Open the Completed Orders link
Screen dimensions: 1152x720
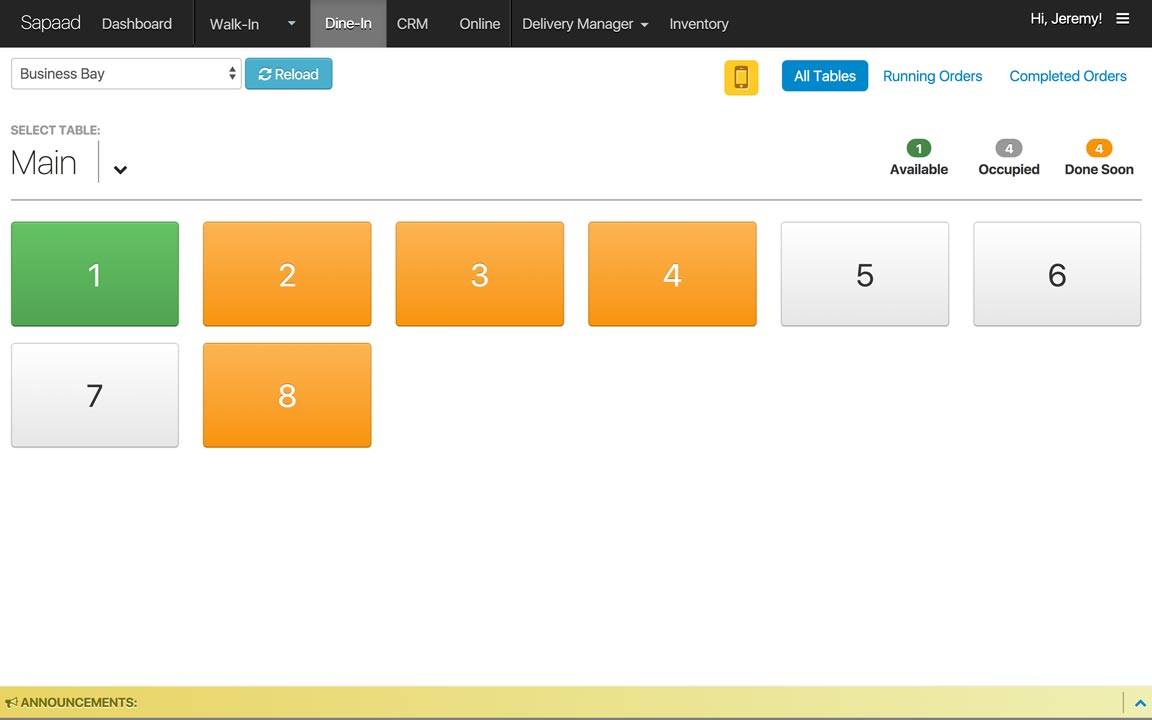click(1067, 76)
